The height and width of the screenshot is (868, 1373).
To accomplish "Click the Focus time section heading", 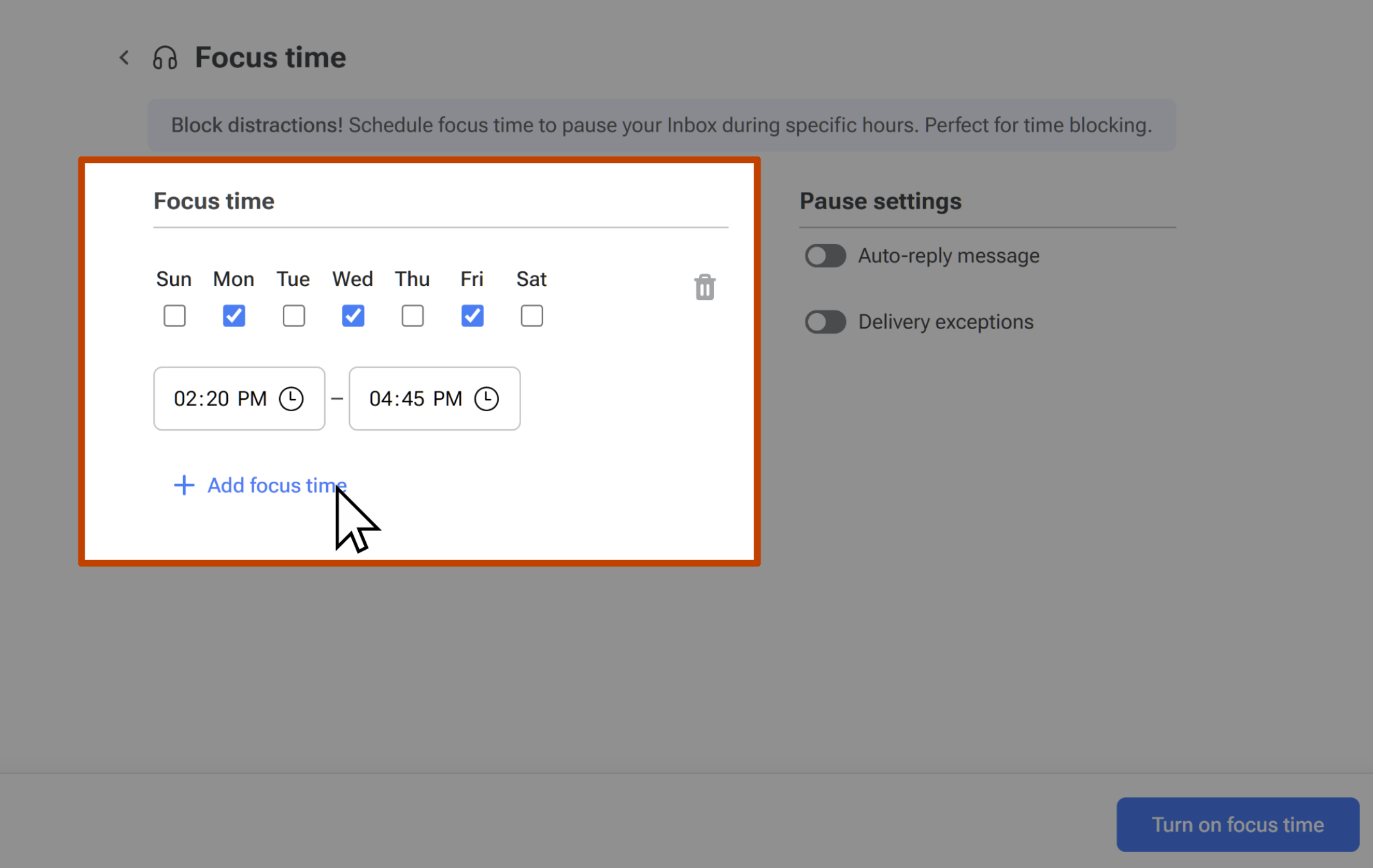I will pos(214,201).
